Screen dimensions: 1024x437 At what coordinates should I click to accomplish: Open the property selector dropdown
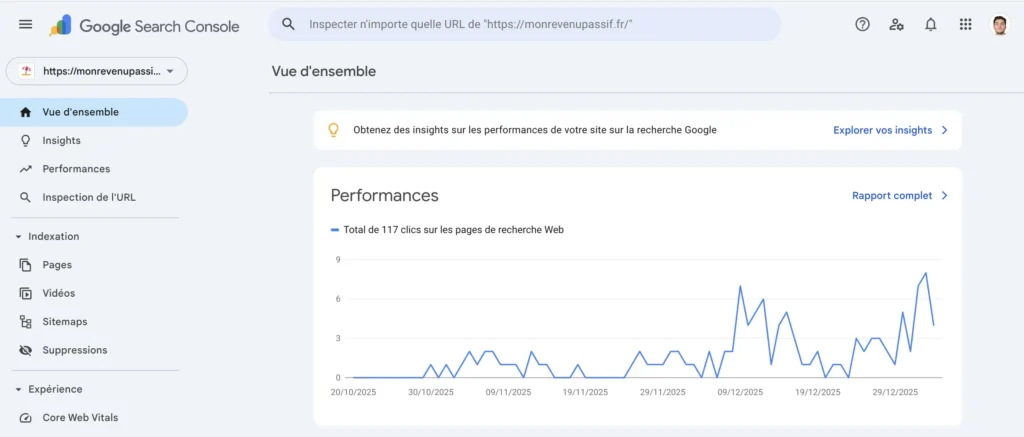click(97, 71)
